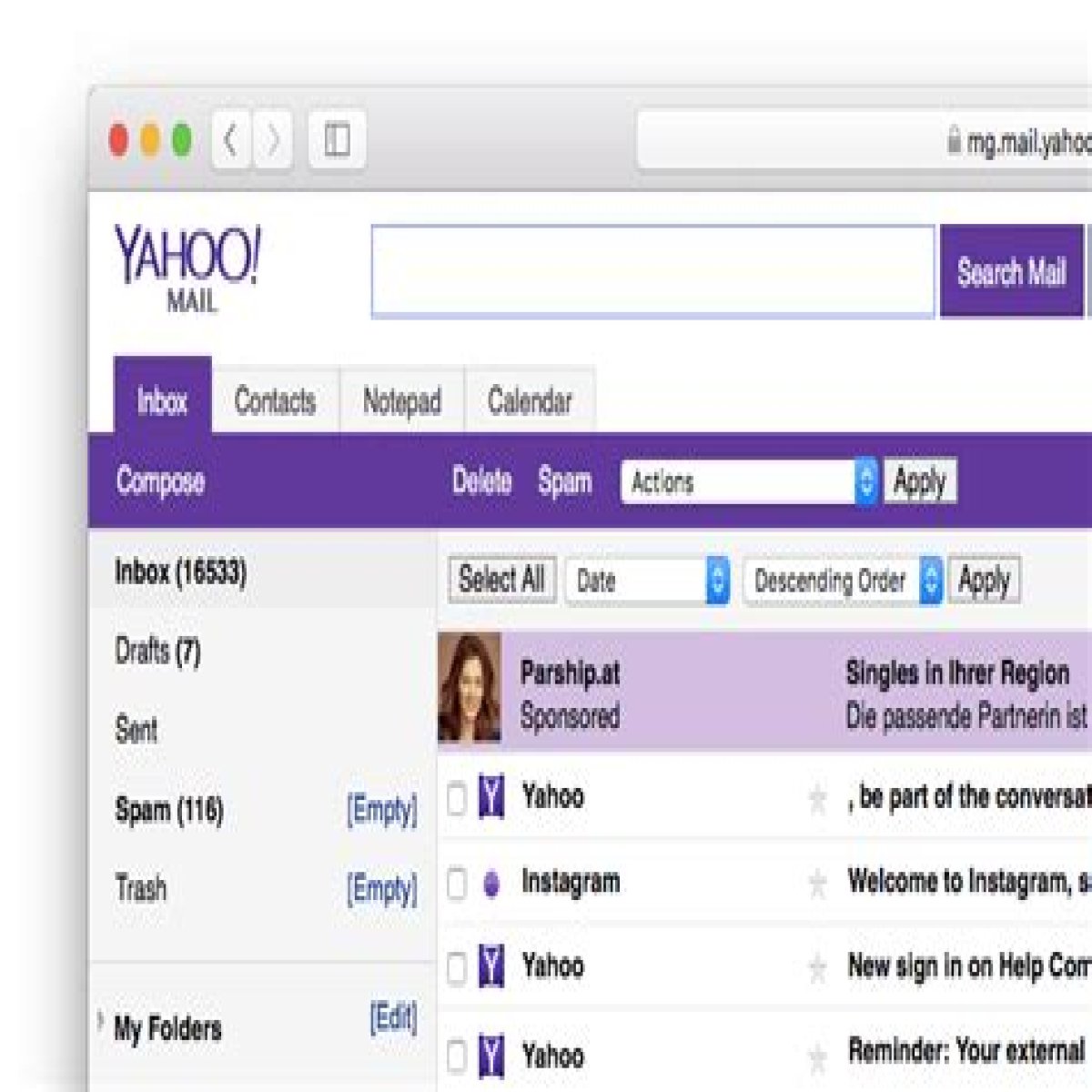Tick the checkbox for the Reminder email
Viewport: 1092px width, 1092px height.
tap(457, 1057)
